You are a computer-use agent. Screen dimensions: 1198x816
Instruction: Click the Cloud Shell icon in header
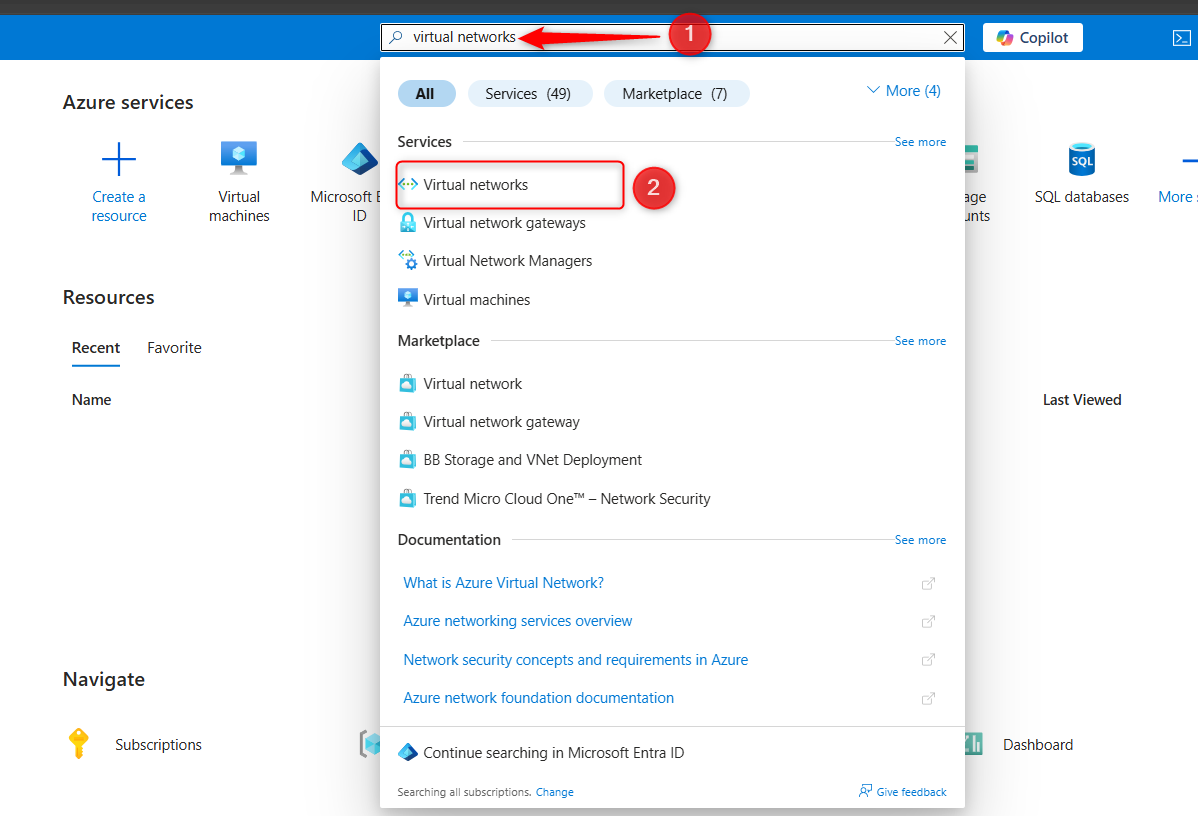[1181, 38]
